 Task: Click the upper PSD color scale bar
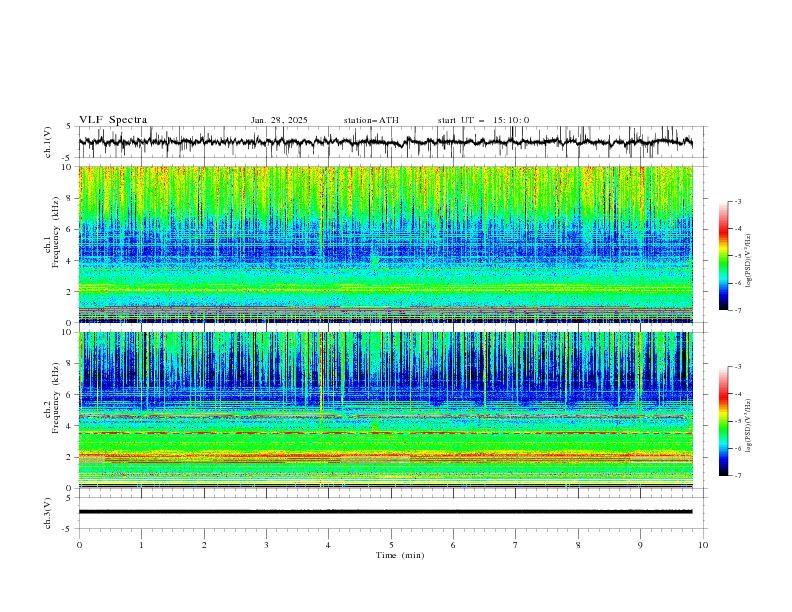click(x=723, y=256)
